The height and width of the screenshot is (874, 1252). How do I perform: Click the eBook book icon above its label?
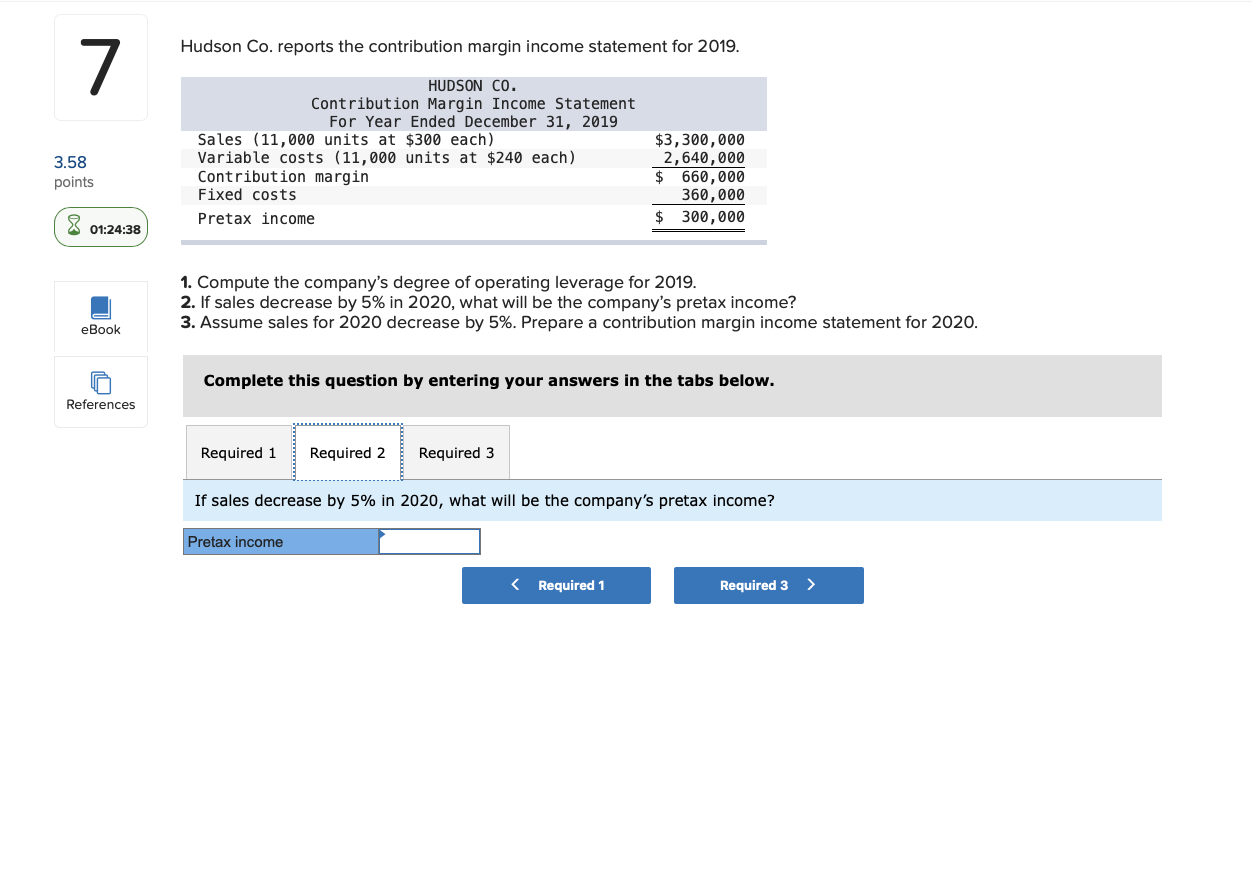point(100,307)
